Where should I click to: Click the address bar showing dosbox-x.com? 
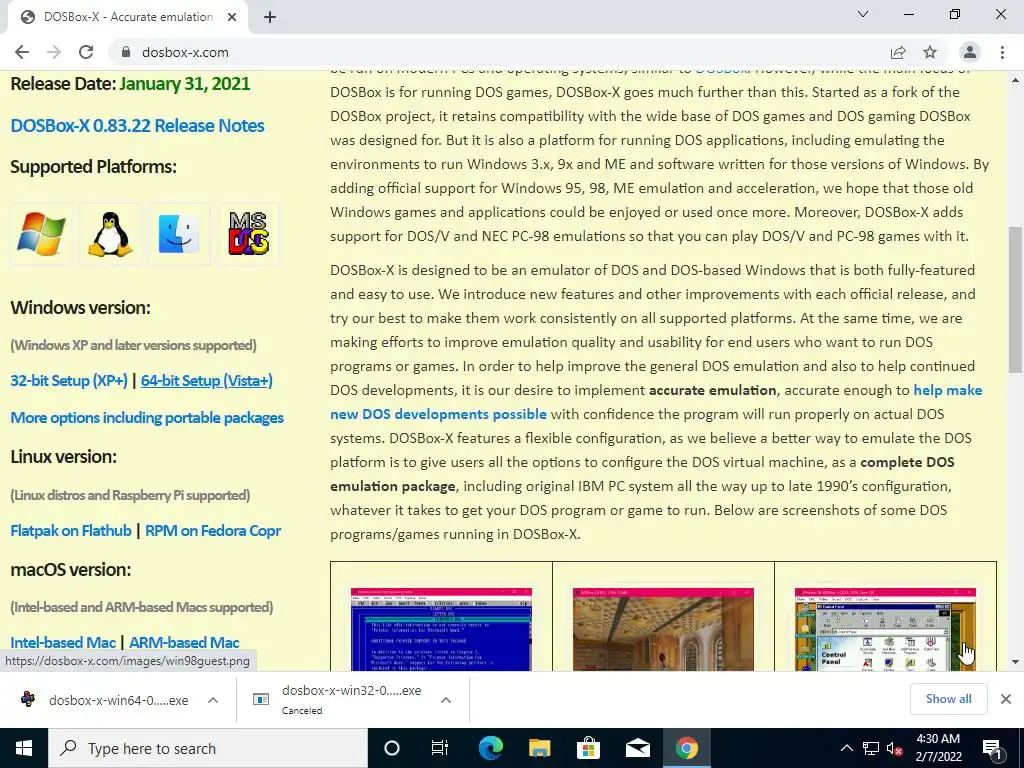[x=496, y=52]
